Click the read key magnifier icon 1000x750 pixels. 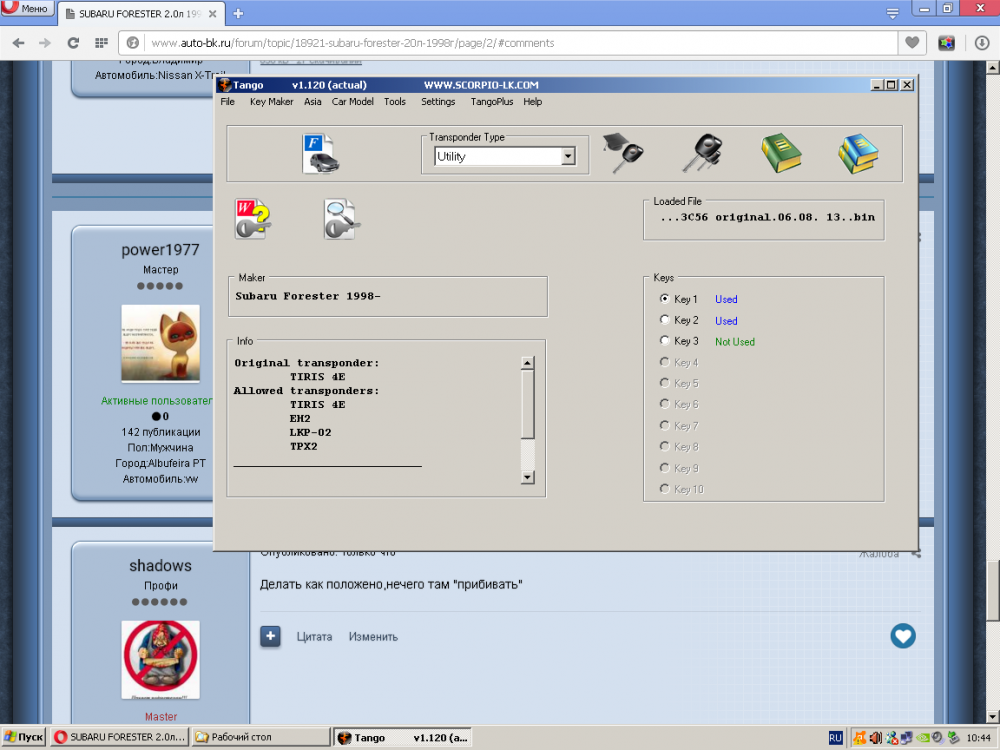point(341,219)
